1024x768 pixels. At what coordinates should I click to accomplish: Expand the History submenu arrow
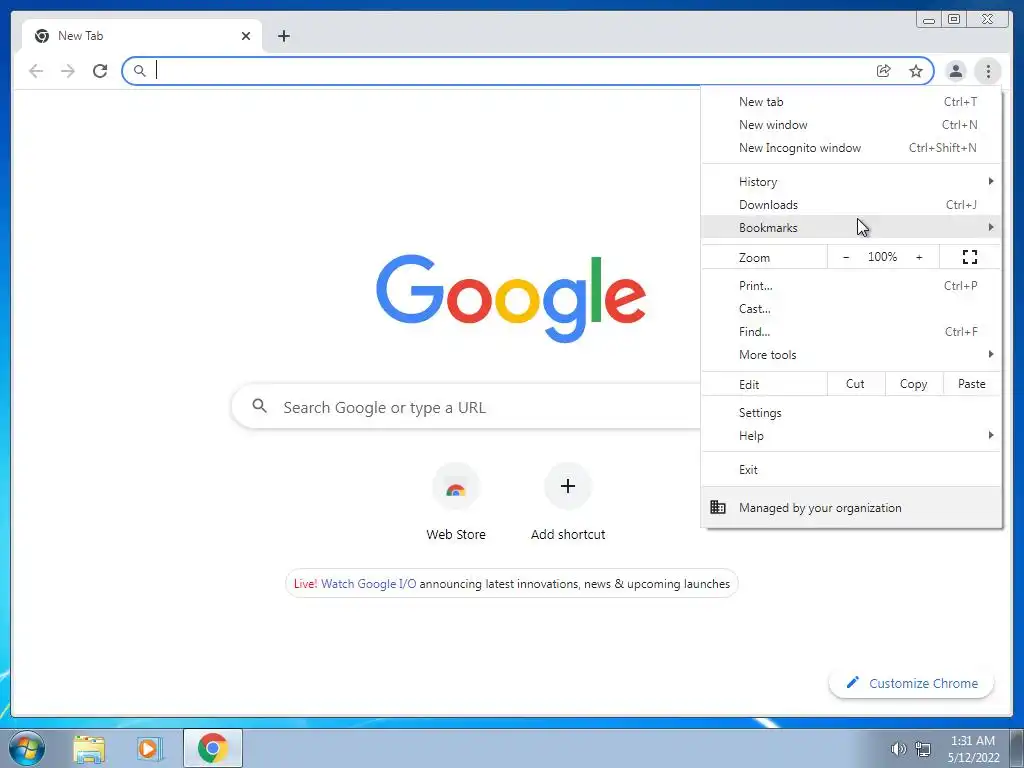[x=991, y=181]
